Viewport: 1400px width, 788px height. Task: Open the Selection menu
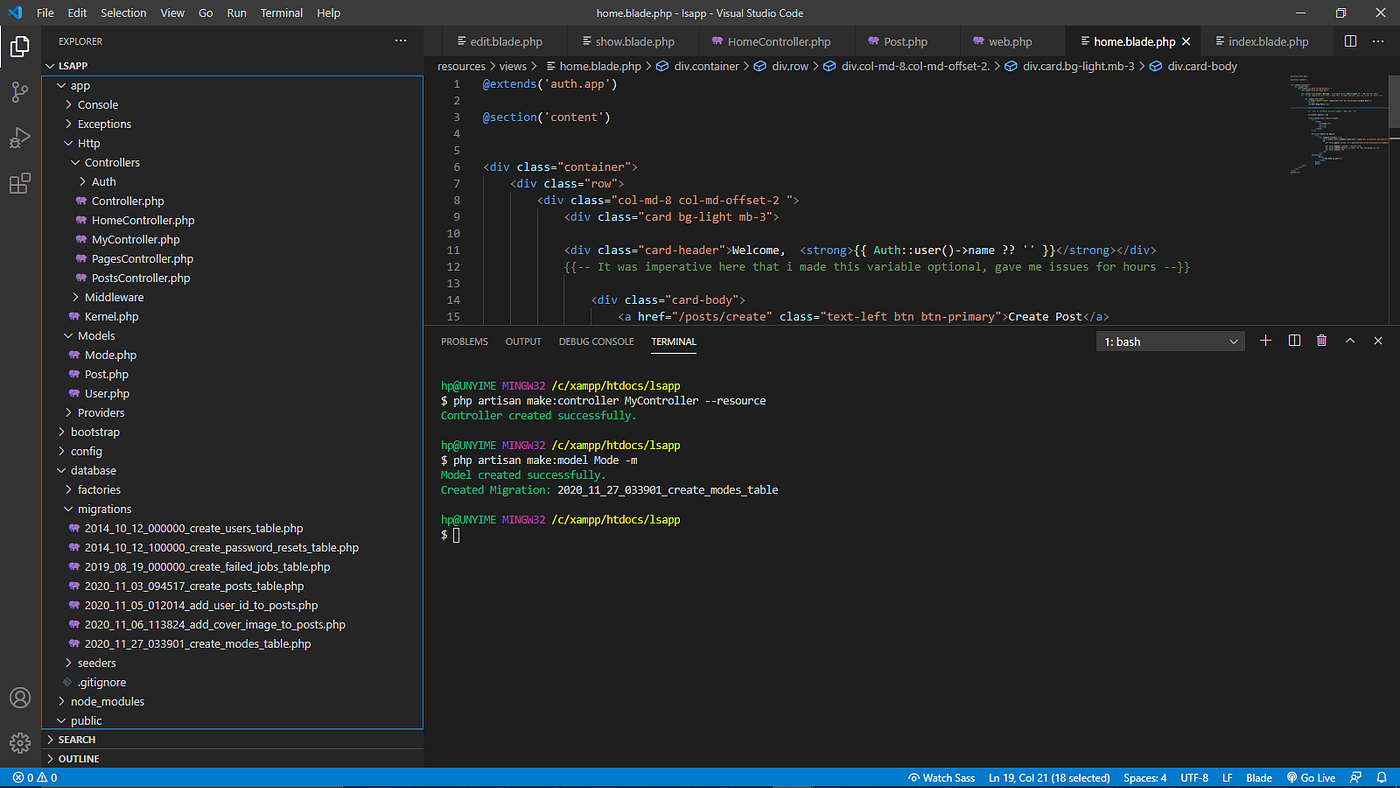(123, 13)
